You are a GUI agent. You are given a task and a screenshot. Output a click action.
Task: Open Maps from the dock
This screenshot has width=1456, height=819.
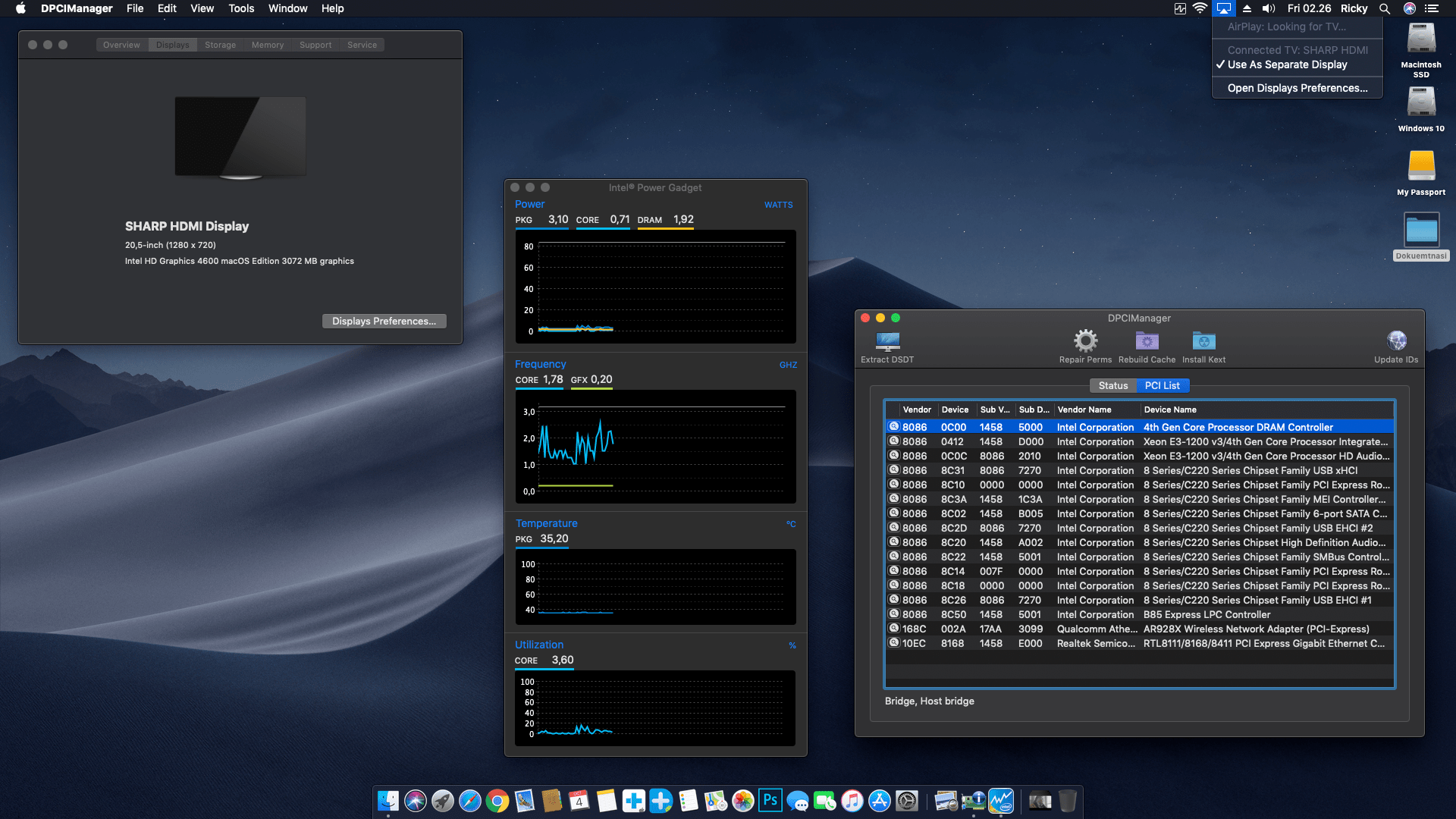(716, 801)
